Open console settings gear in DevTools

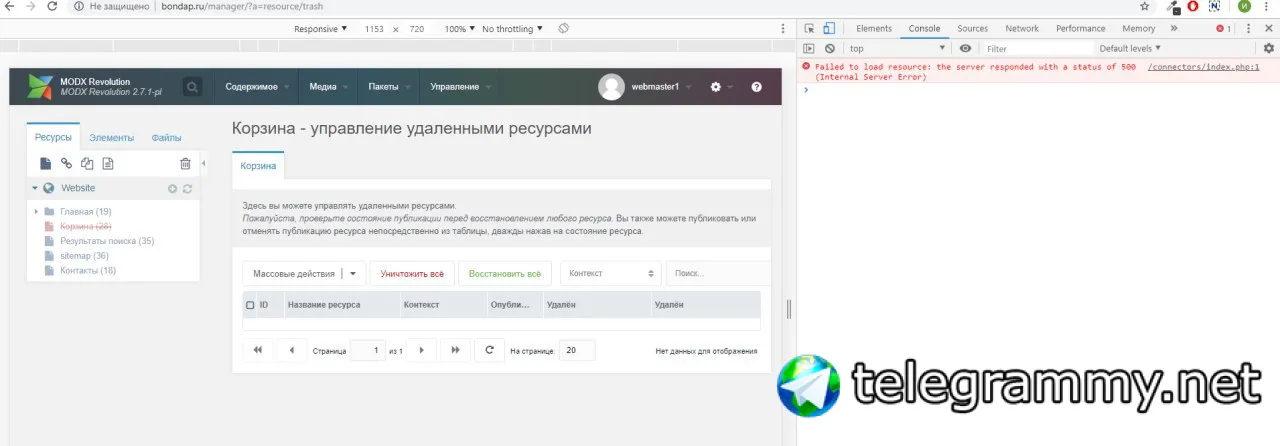pos(1269,48)
